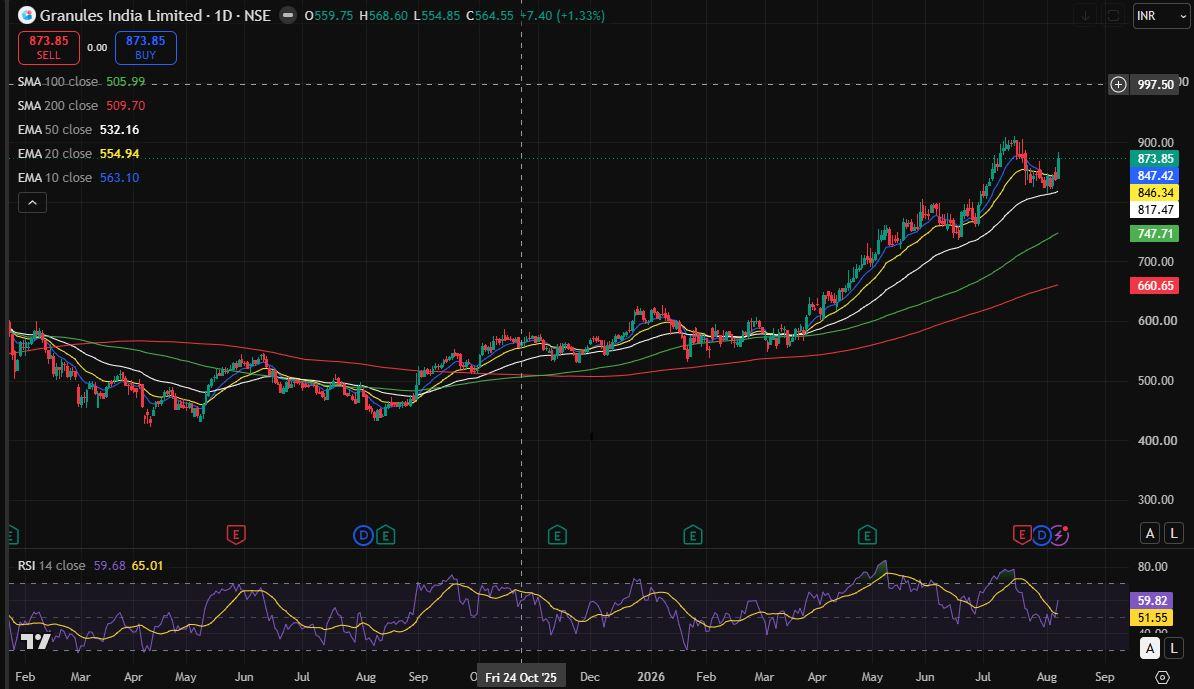
Task: Click the market status icon beside the NSE title
Action: click(288, 15)
